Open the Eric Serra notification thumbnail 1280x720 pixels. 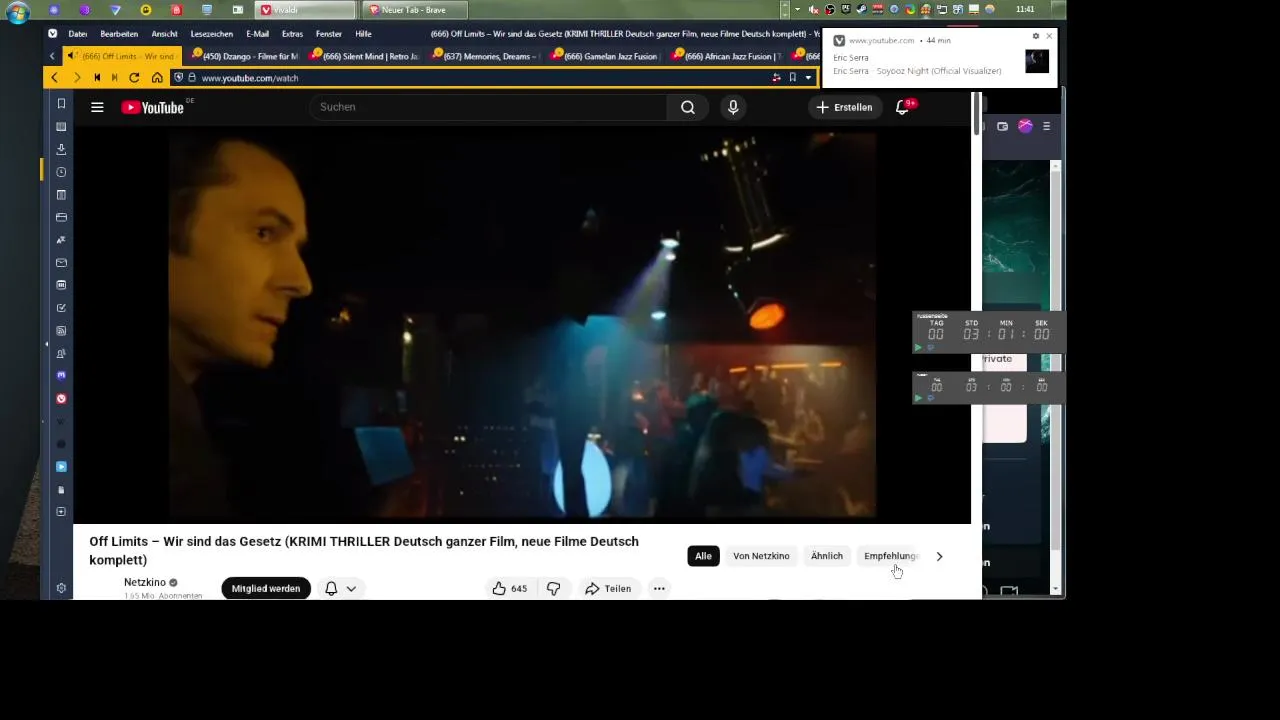pos(1037,61)
